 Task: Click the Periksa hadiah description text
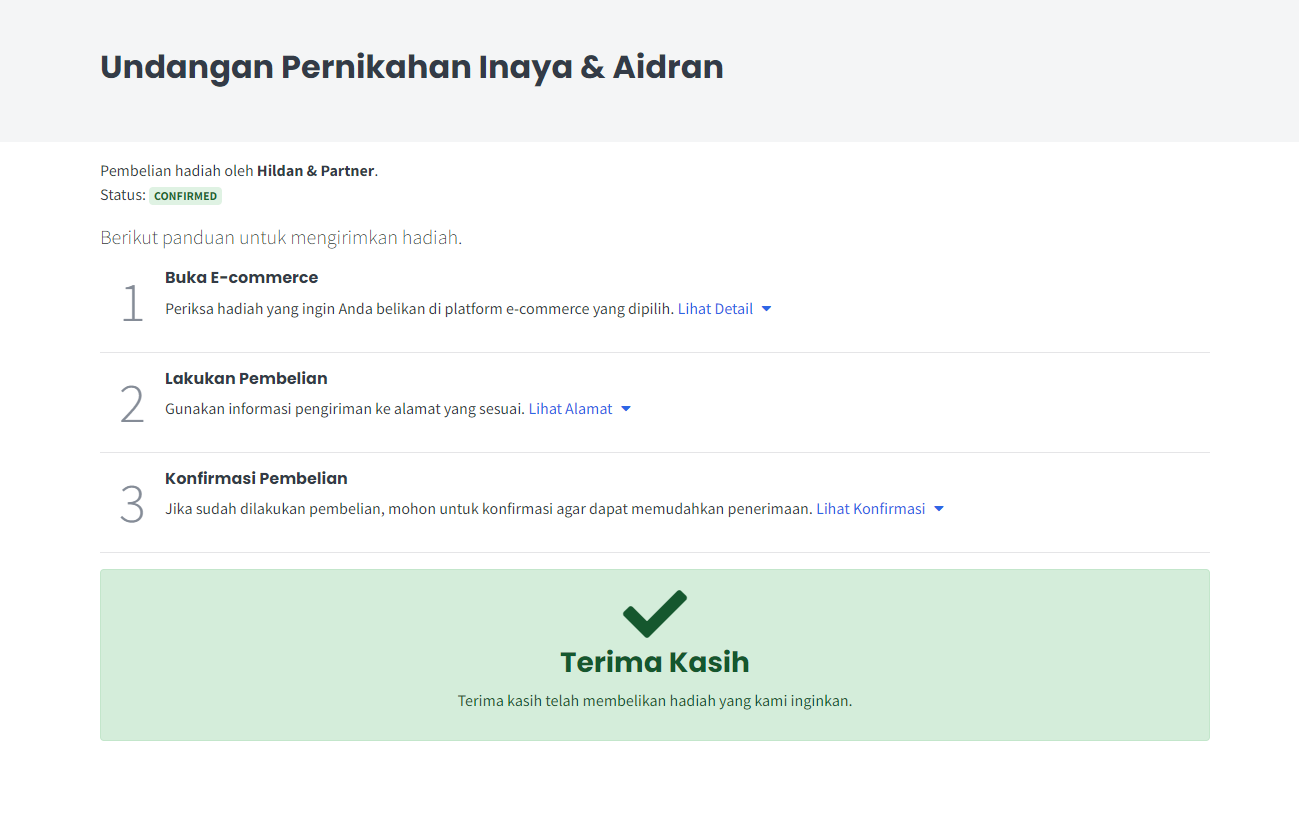pos(419,309)
